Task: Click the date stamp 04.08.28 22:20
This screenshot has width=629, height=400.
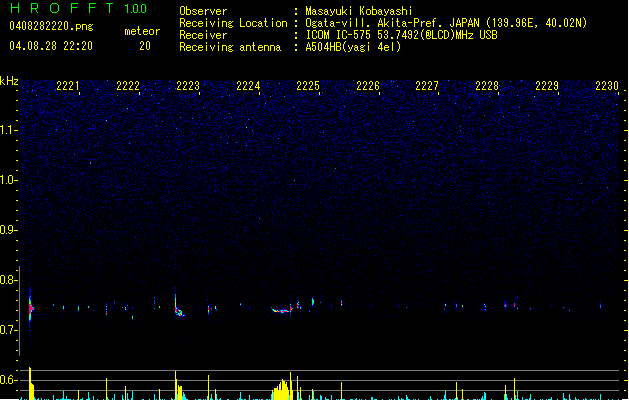Action: 51,46
